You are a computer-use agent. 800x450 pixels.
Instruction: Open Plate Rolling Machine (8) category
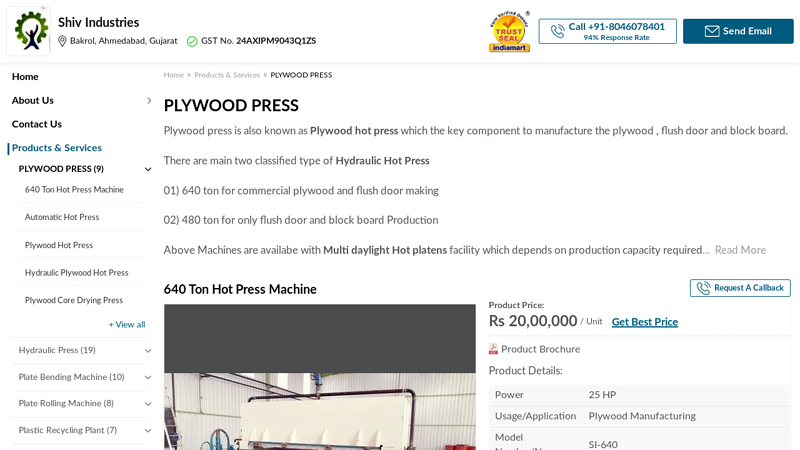[66, 403]
